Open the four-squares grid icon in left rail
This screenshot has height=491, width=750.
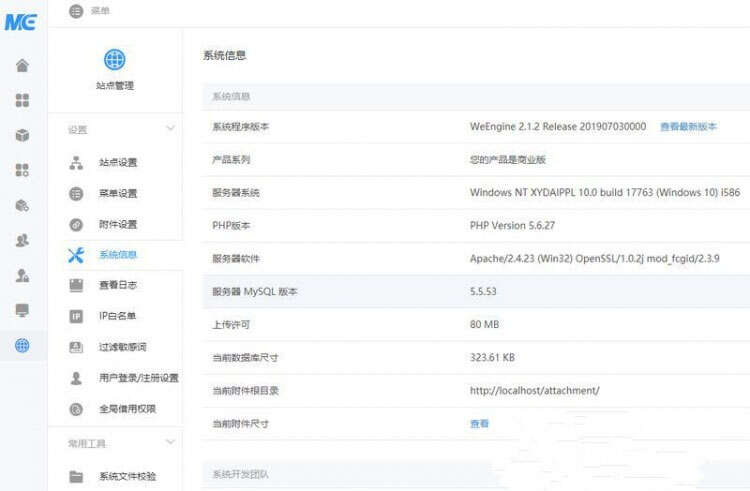[x=22, y=100]
